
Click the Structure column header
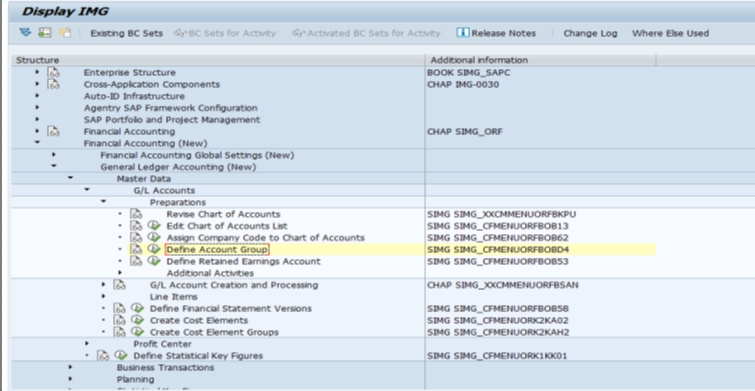click(218, 60)
